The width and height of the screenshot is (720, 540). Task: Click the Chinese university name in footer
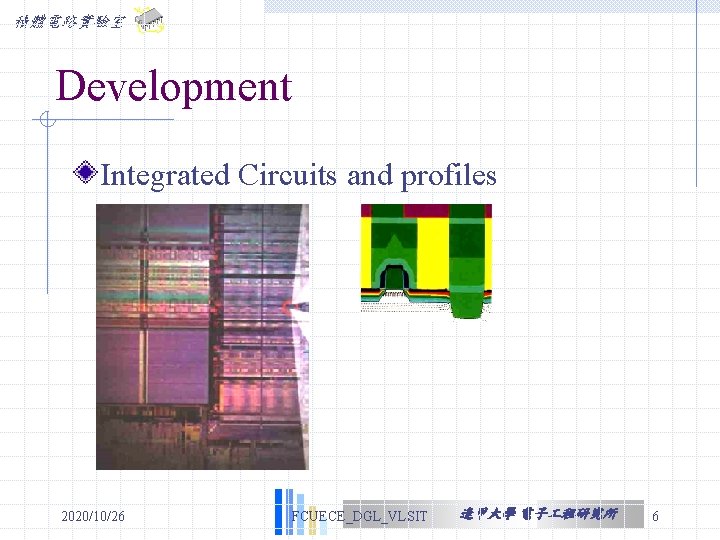pos(539,514)
